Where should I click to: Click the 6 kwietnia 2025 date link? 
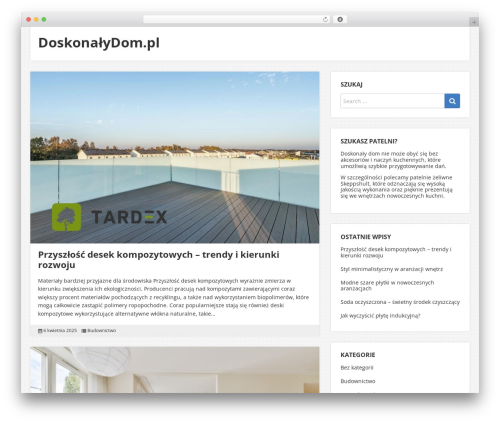click(x=60, y=331)
